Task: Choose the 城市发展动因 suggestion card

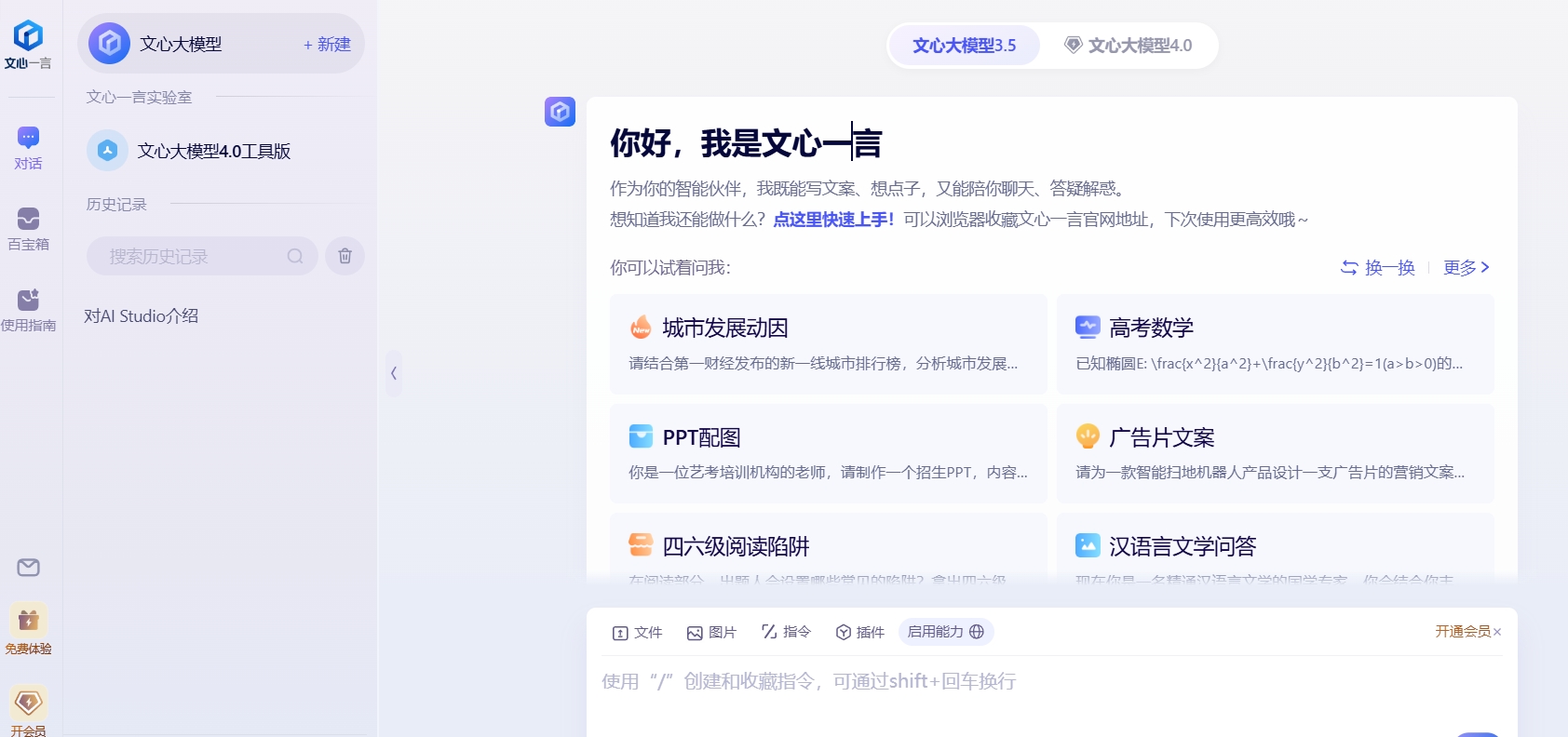Action: 829,344
